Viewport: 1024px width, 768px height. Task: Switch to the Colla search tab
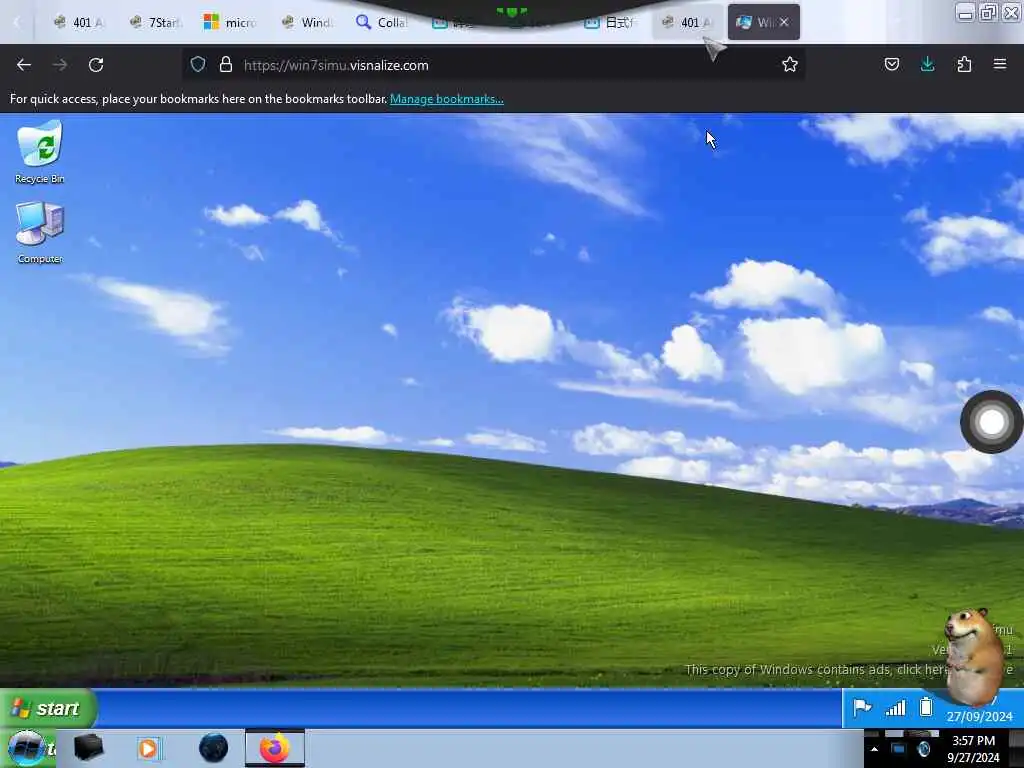[382, 22]
